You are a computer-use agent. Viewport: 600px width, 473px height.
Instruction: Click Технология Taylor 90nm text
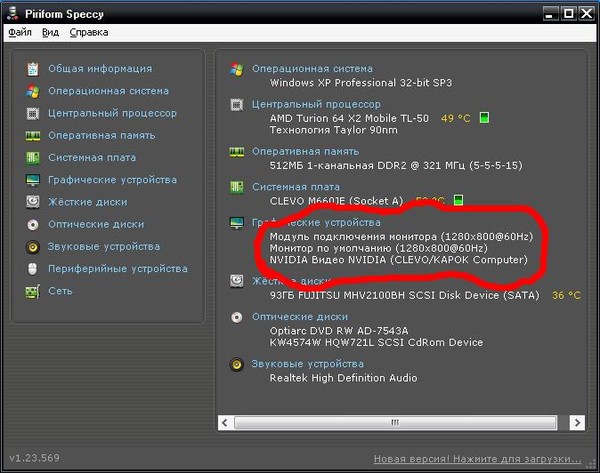click(333, 130)
